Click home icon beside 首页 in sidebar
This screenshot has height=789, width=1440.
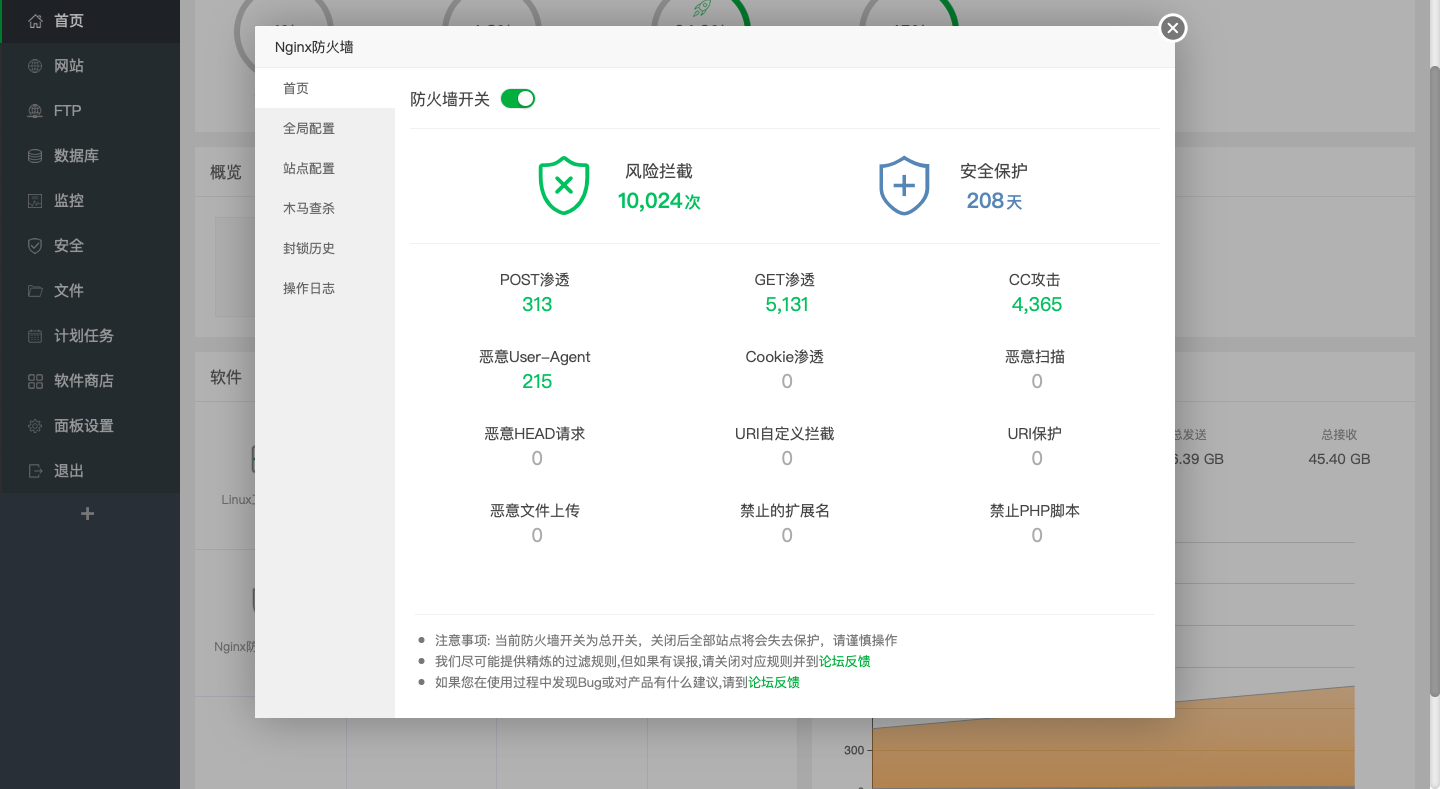tap(35, 20)
